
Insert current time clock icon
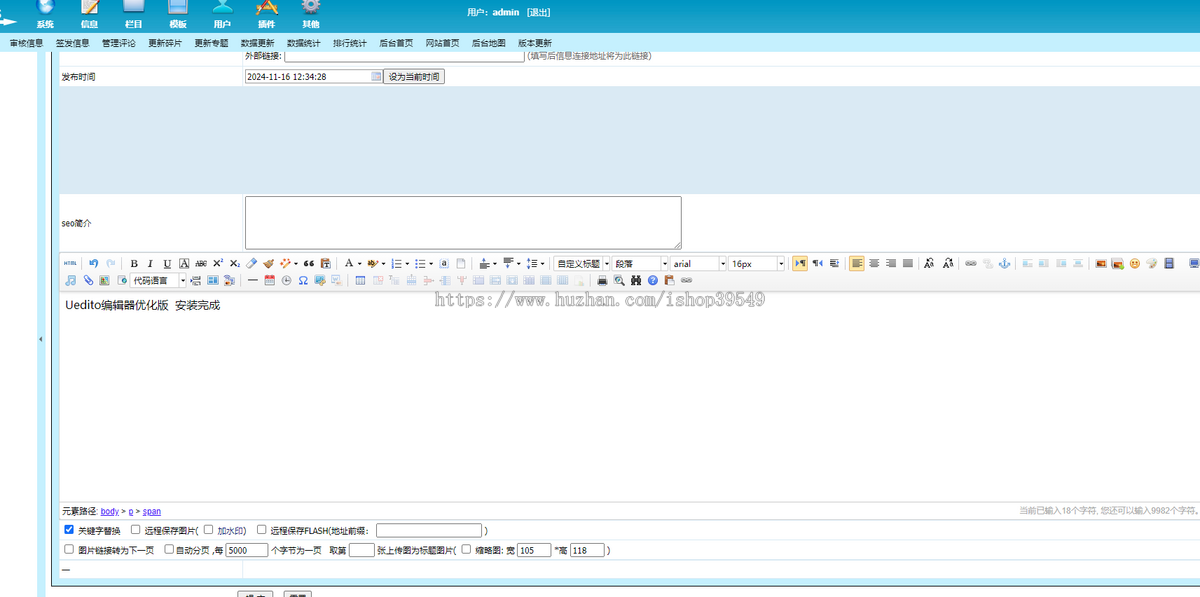(286, 280)
